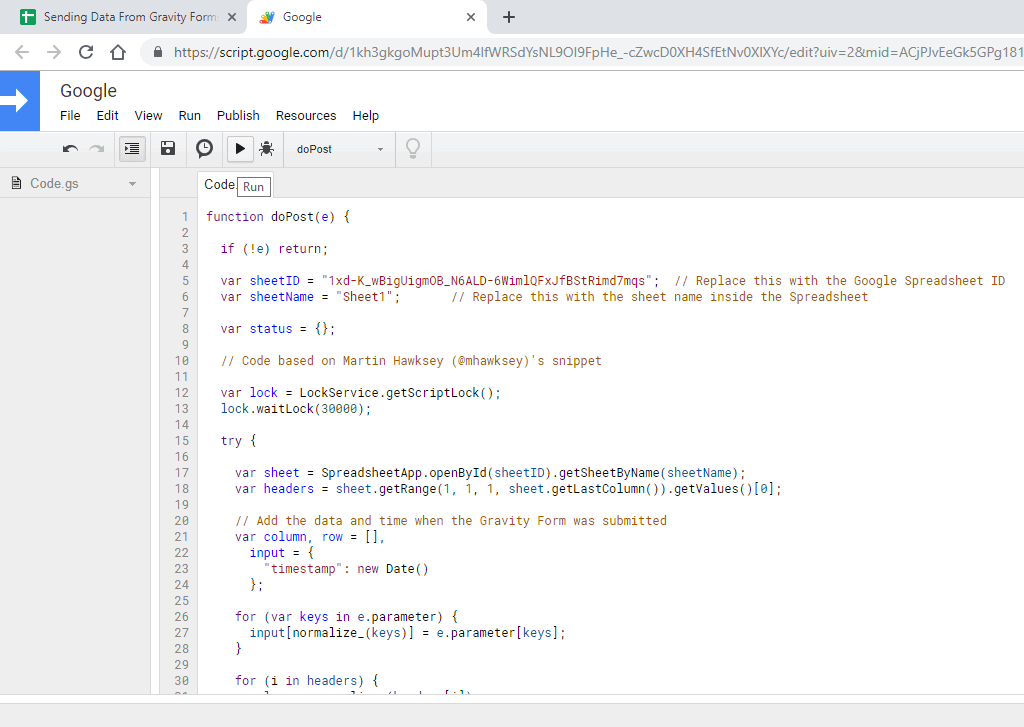
Task: Click the Apps Script favicon on Google tab
Action: [266, 17]
